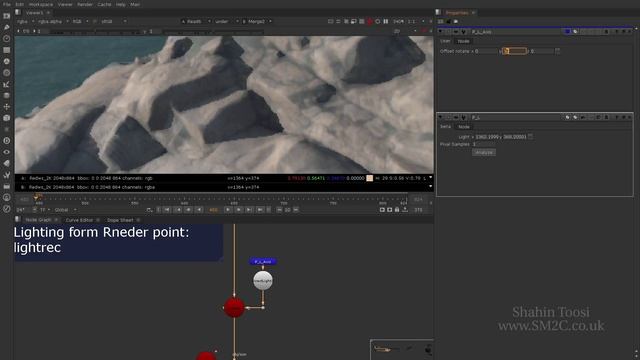Click the help icon on P_L_Axis panel
This screenshot has width=640, height=360.
click(x=616, y=31)
